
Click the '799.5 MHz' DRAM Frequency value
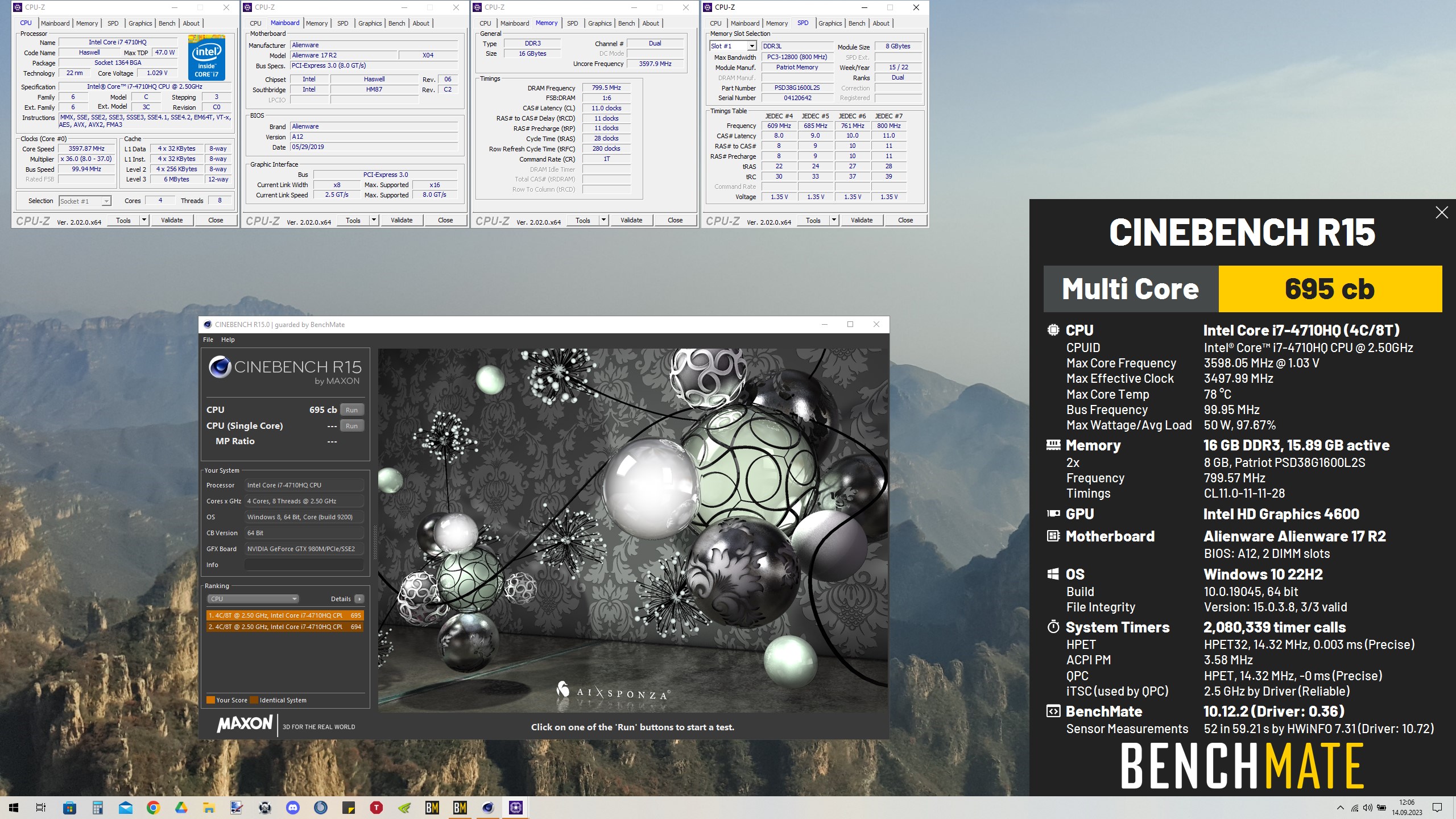pos(606,88)
